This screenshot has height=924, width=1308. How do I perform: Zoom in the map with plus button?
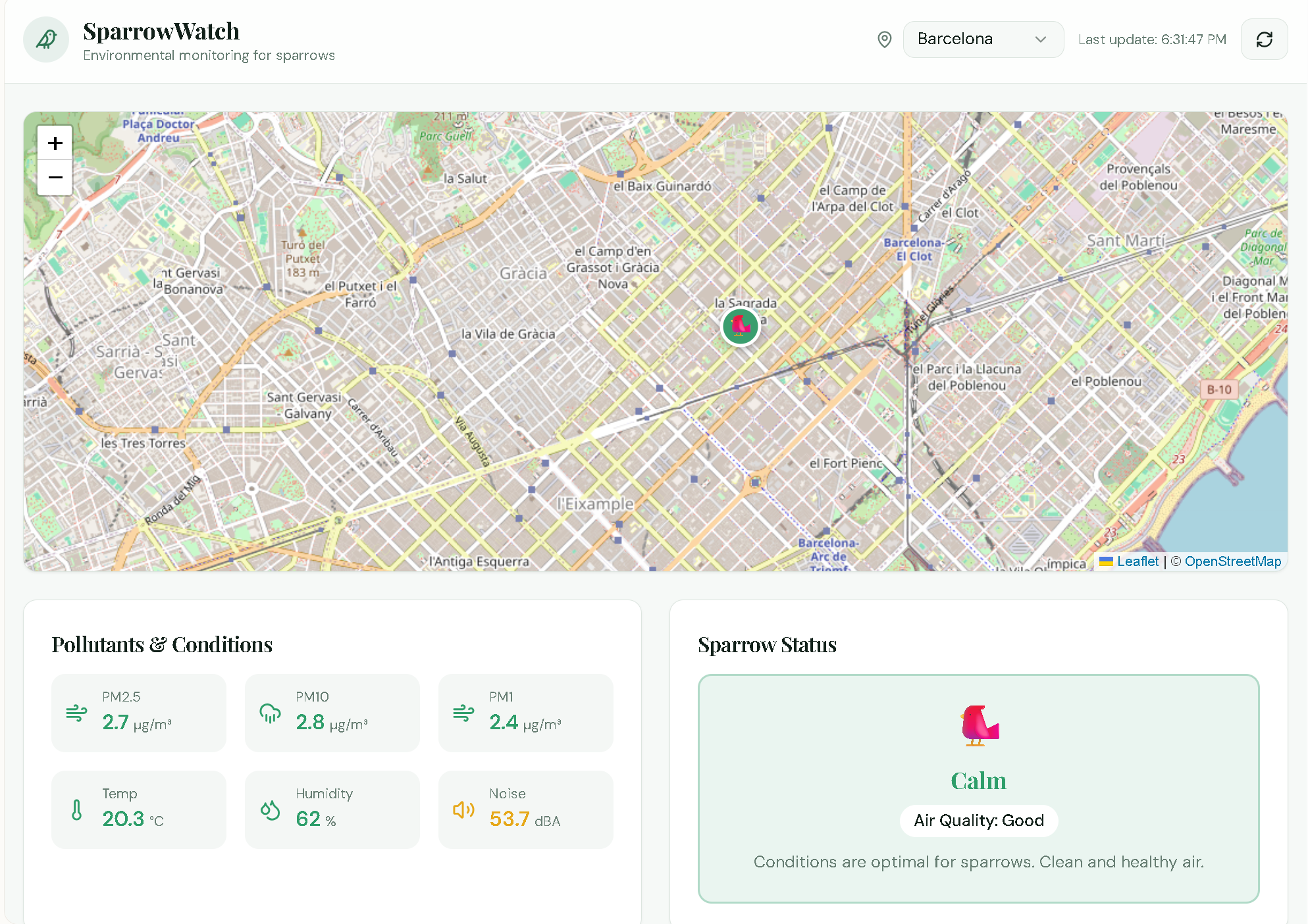click(x=55, y=143)
